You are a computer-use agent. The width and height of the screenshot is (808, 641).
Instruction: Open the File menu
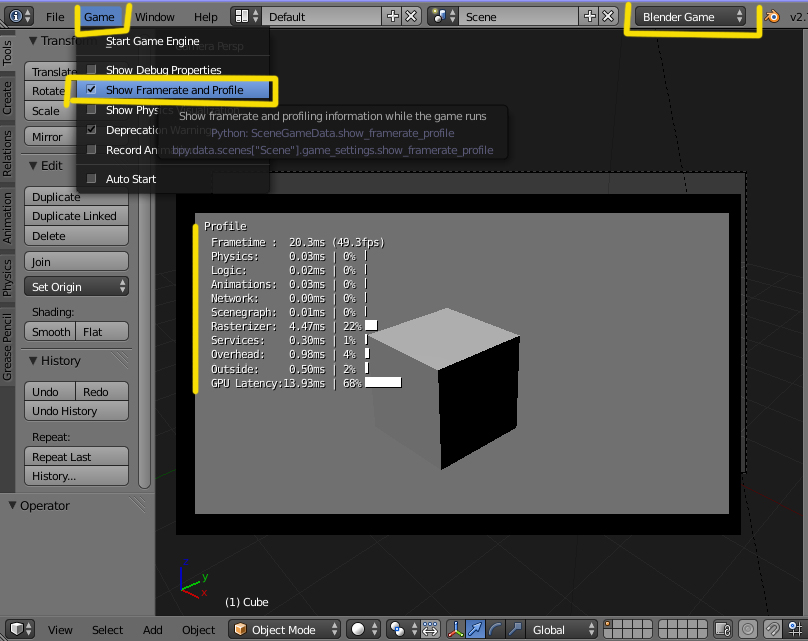(x=55, y=16)
